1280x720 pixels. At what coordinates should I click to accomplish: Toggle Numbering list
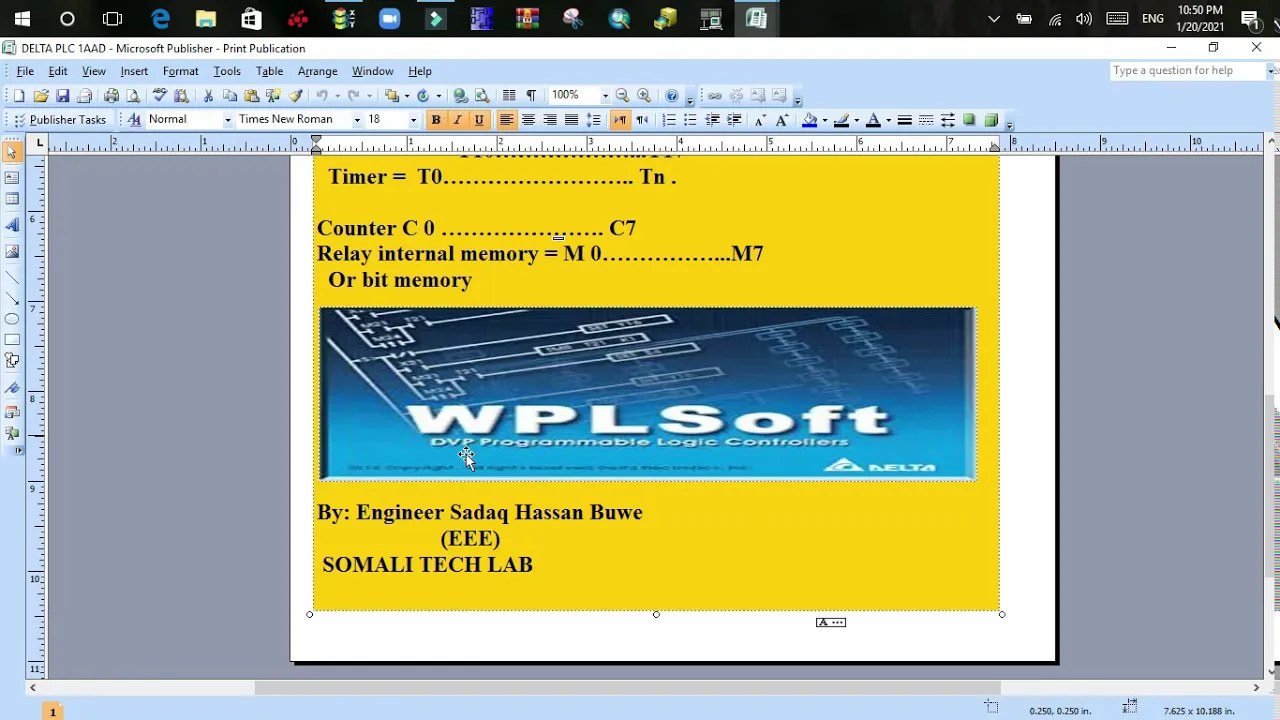point(669,120)
